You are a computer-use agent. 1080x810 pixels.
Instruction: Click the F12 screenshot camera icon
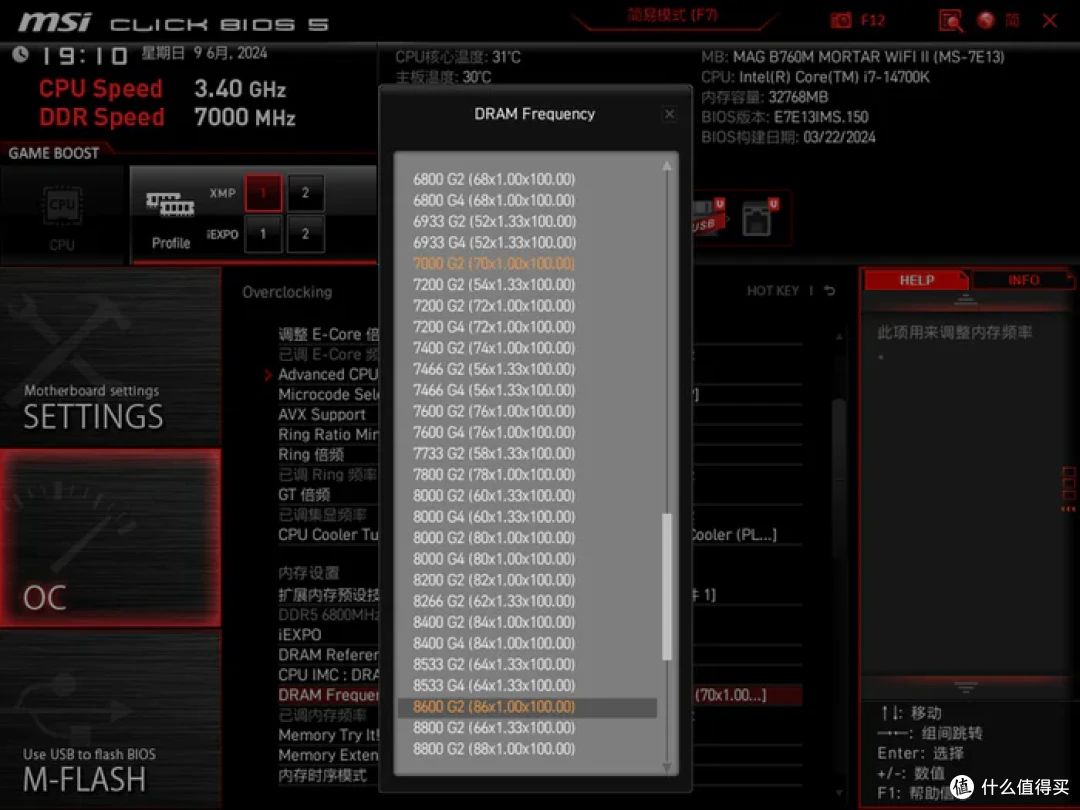pos(841,20)
